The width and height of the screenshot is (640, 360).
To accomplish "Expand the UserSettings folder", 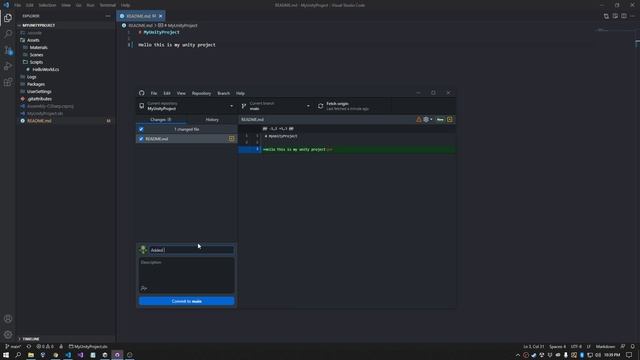I will 39,91.
